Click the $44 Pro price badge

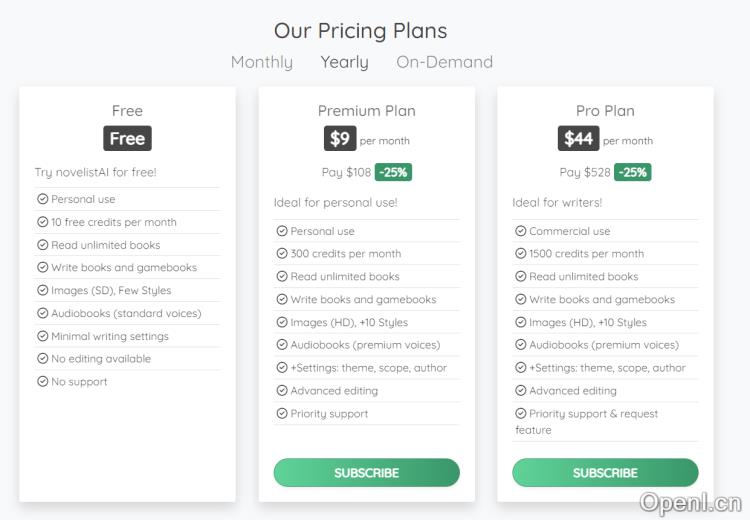point(578,139)
